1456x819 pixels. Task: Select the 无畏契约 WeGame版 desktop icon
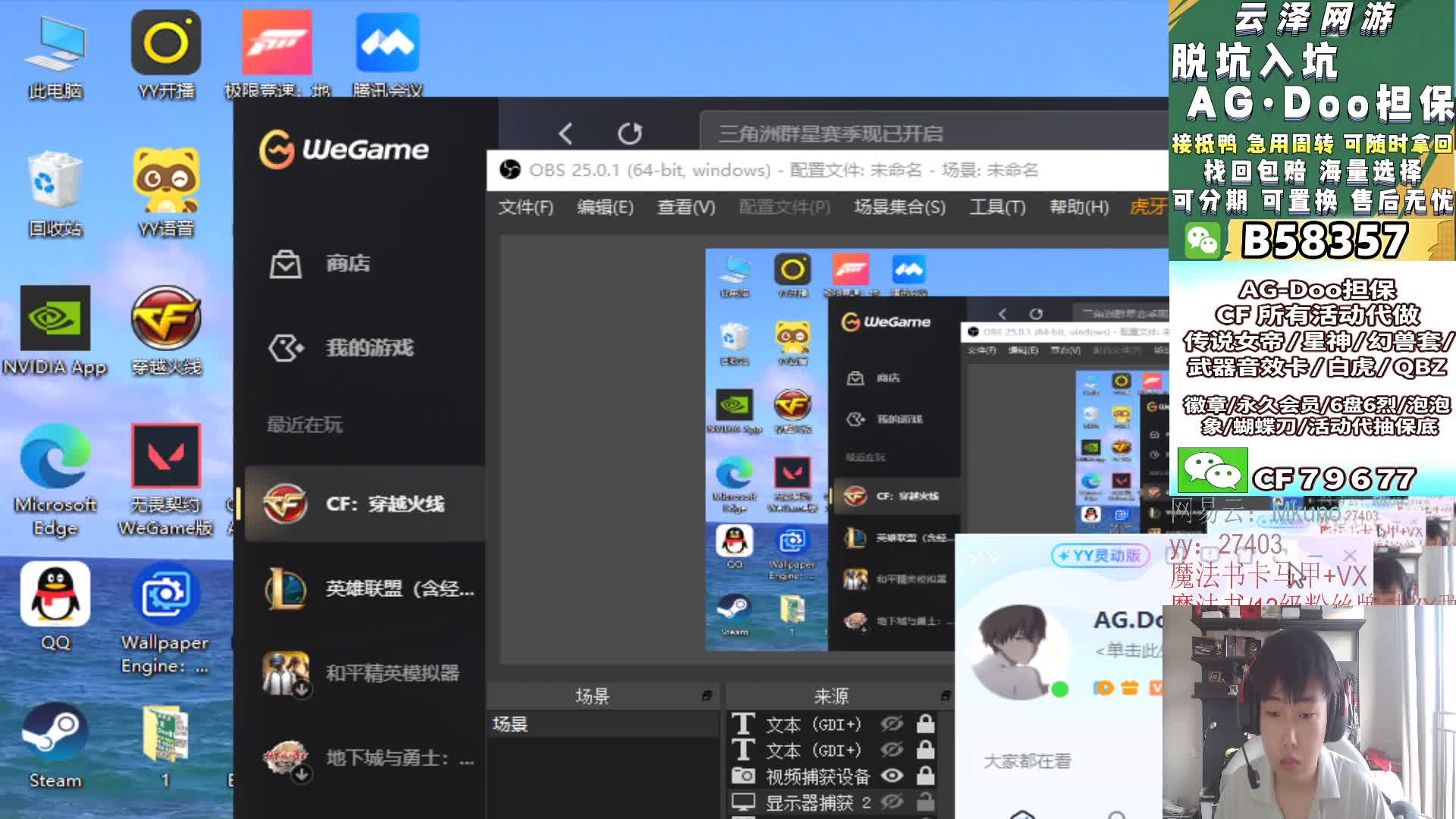(166, 480)
